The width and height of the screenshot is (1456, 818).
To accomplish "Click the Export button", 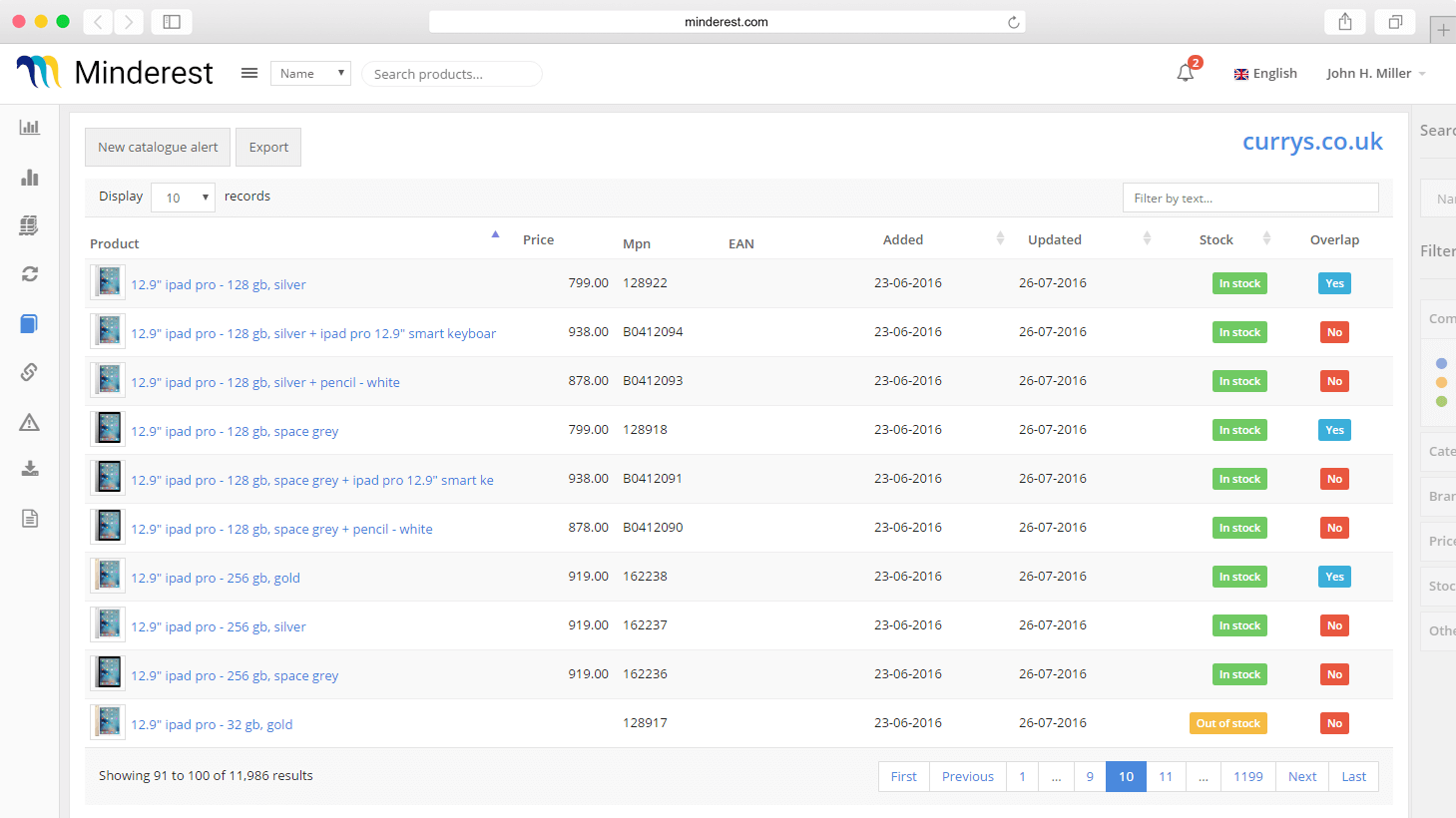I will [268, 147].
